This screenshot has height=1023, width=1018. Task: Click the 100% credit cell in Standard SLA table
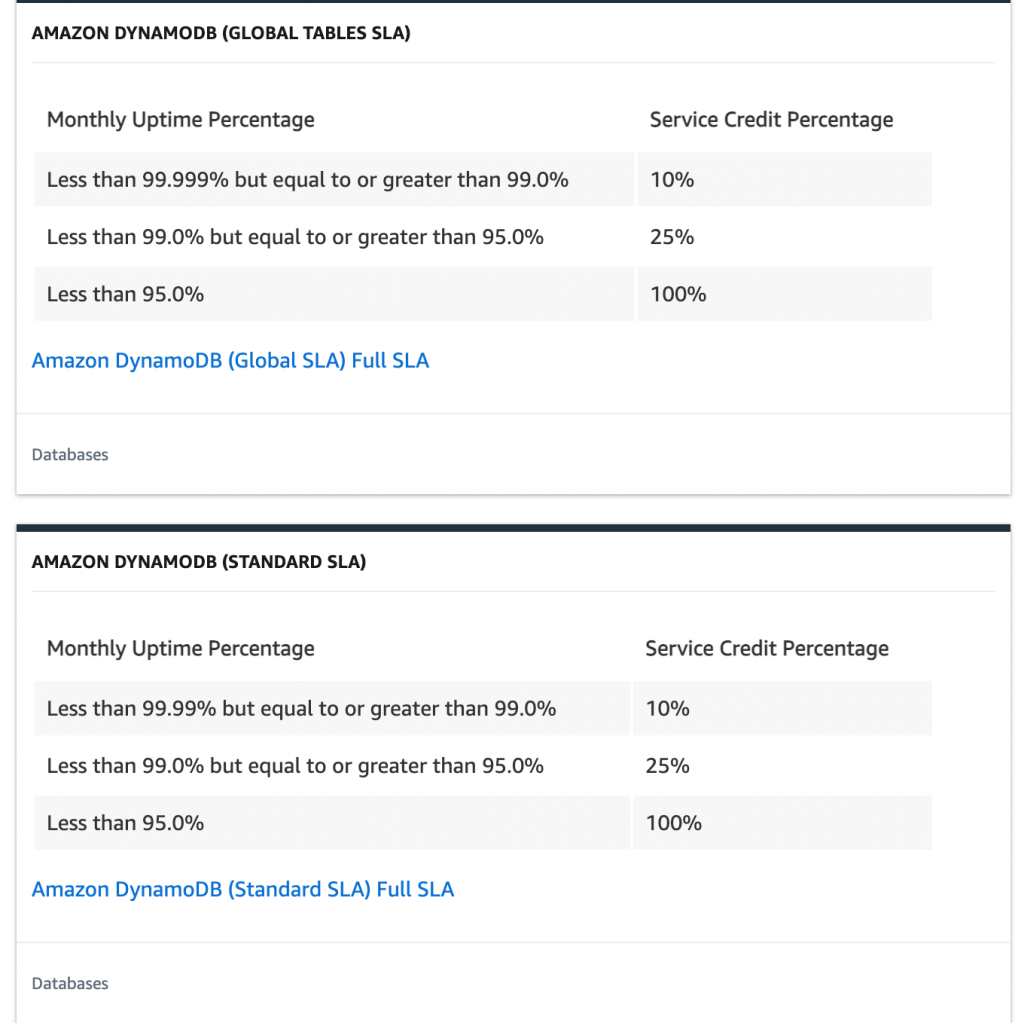click(674, 823)
